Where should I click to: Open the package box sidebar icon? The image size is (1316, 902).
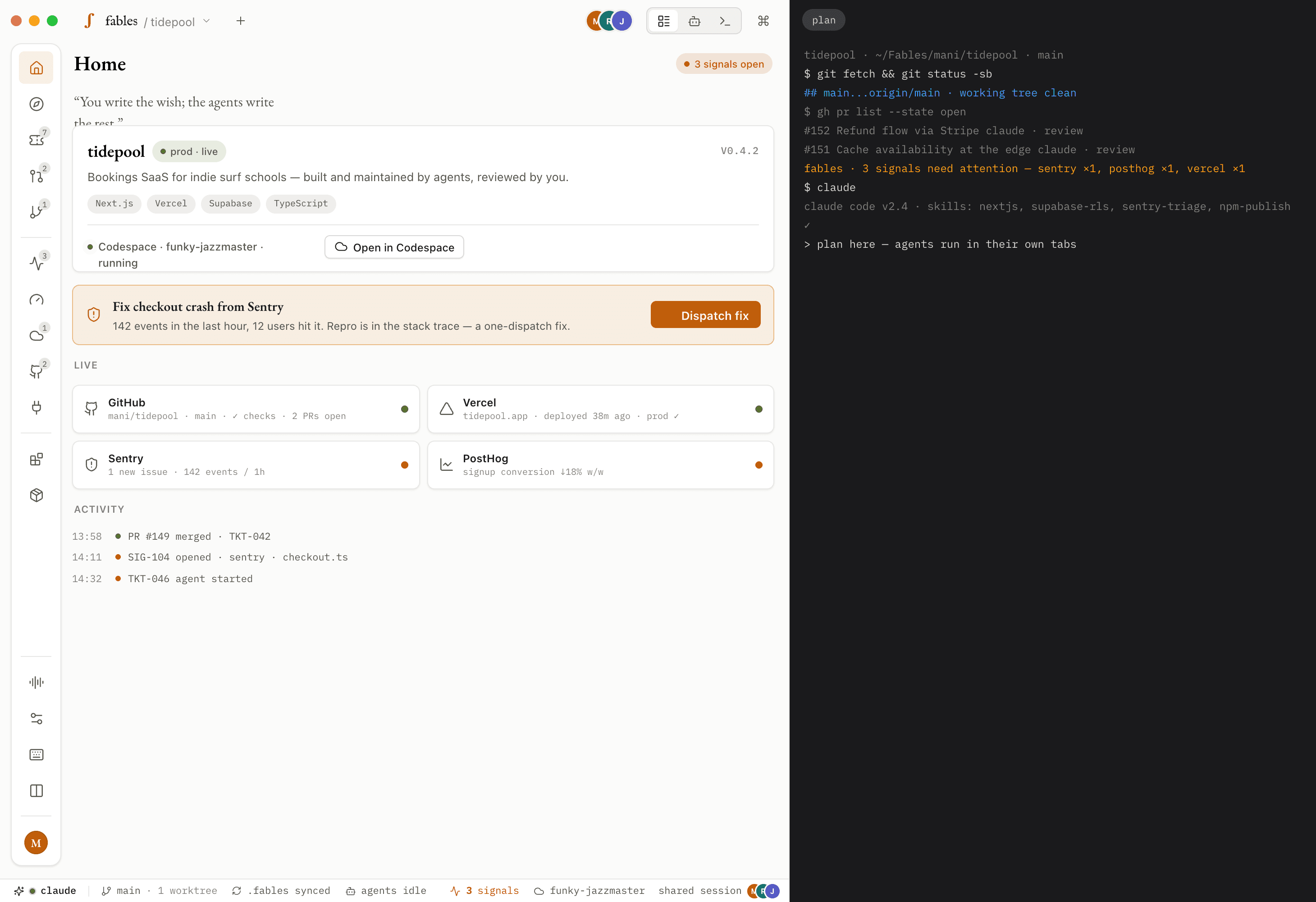(x=36, y=495)
